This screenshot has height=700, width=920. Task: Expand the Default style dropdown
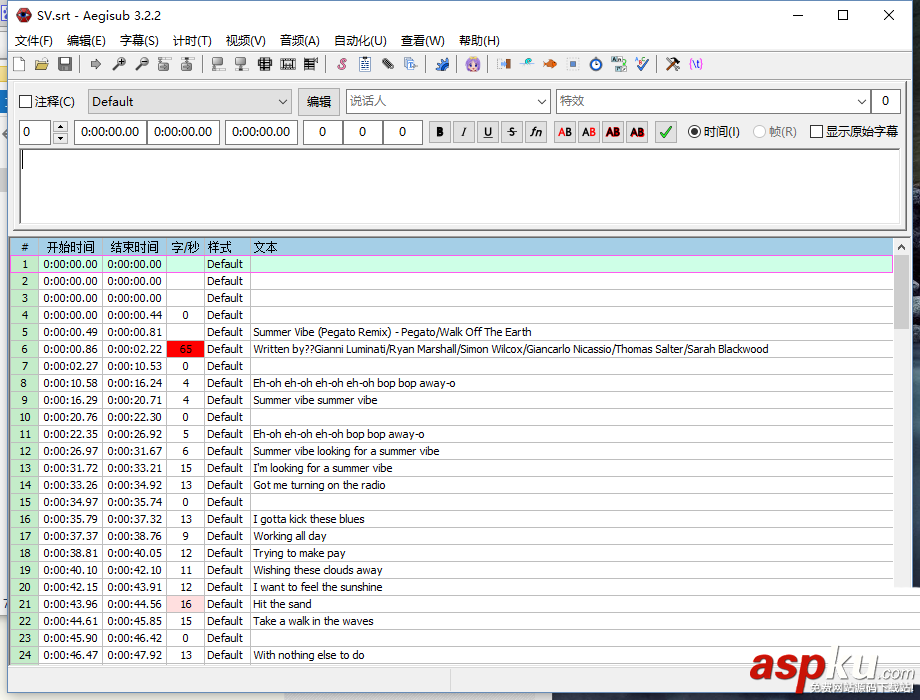click(282, 102)
